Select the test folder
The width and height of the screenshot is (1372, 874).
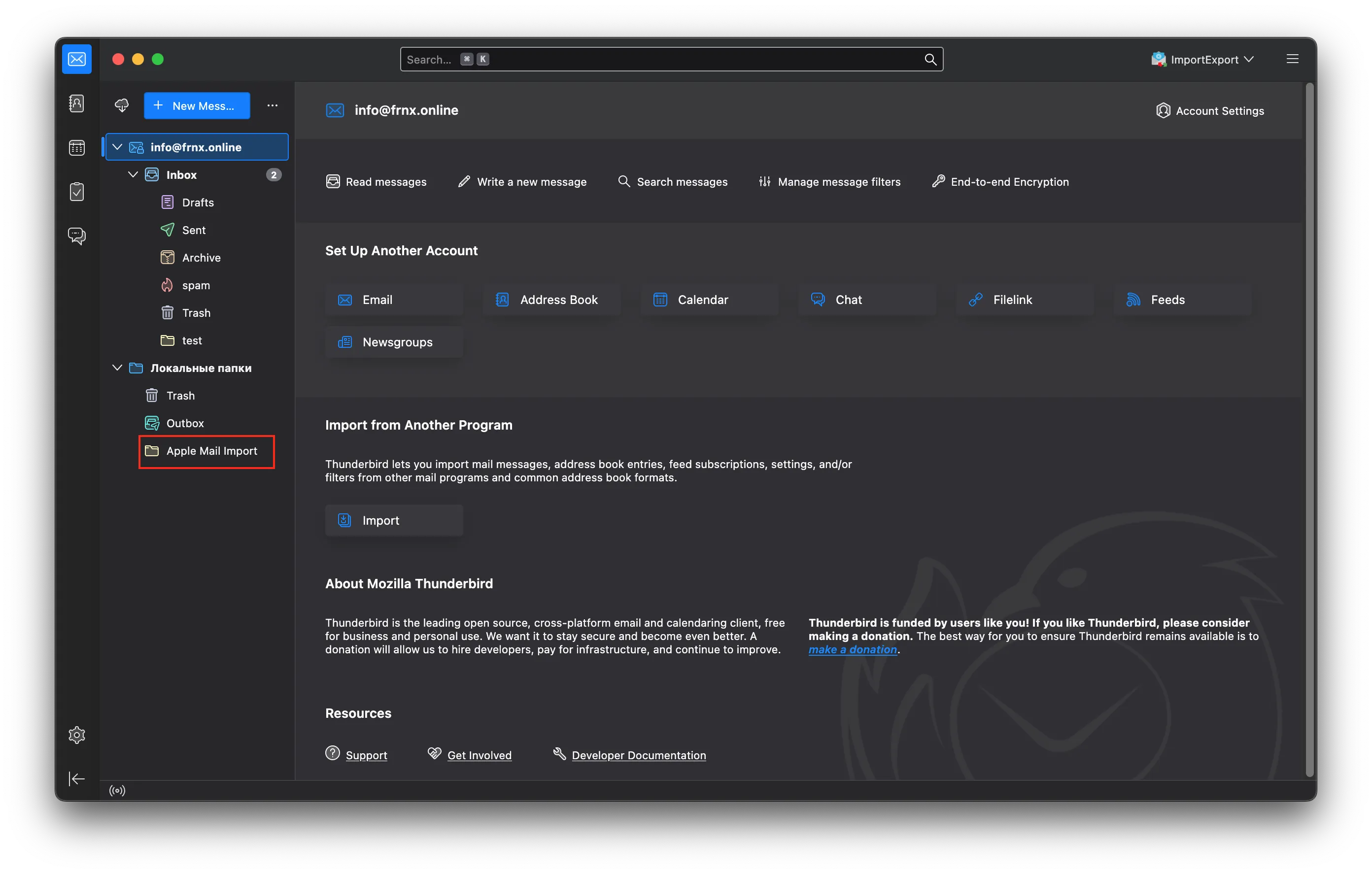pyautogui.click(x=197, y=340)
